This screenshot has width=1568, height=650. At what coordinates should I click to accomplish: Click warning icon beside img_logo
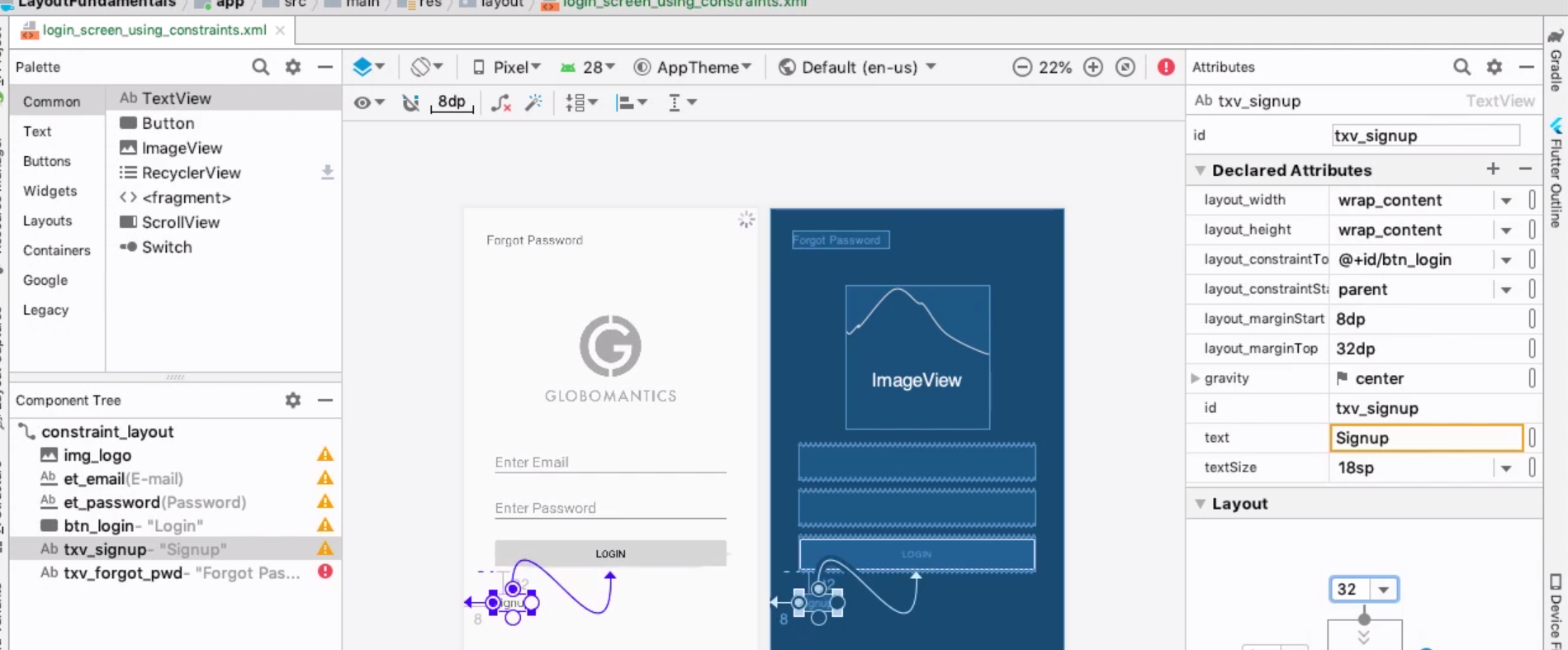[x=325, y=454]
